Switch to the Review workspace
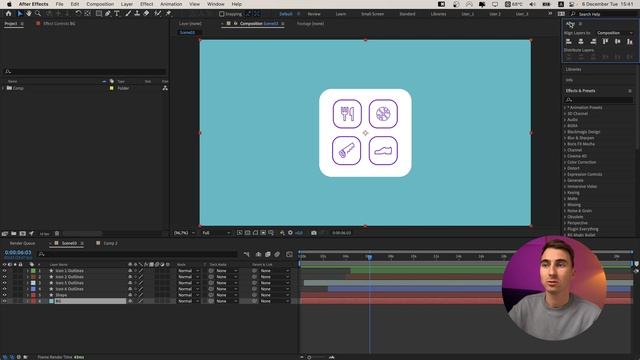The width and height of the screenshot is (640, 360). point(314,14)
